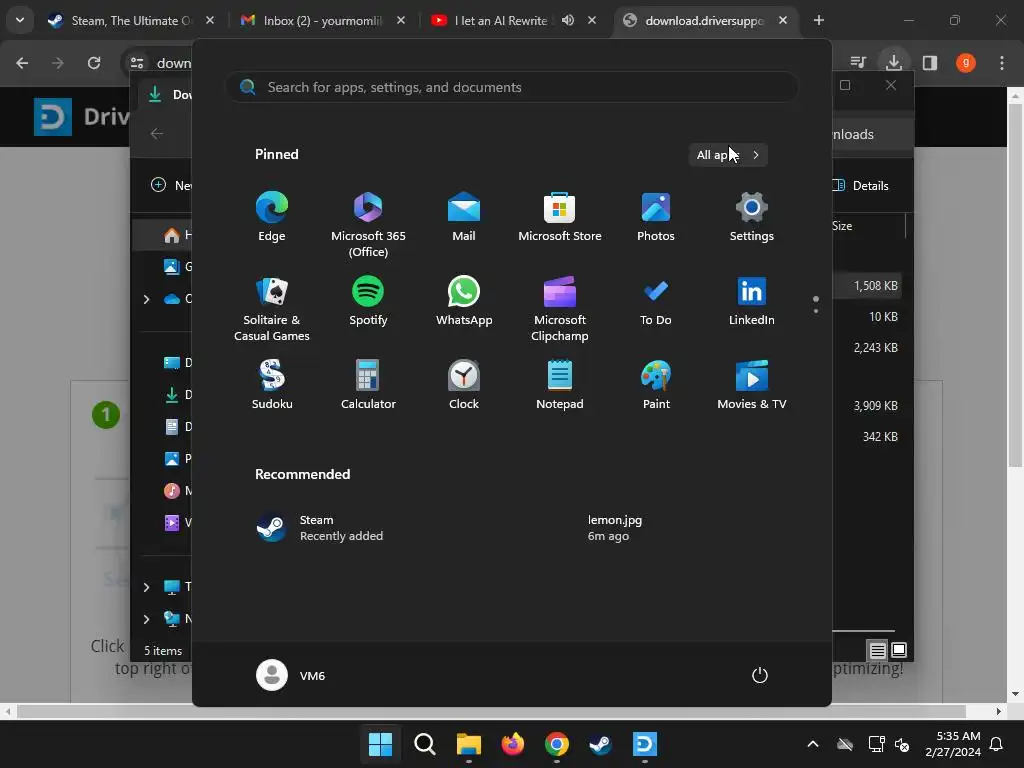Click the horizontal scrollbar in Chrome
The width and height of the screenshot is (1024, 768).
coord(490,711)
